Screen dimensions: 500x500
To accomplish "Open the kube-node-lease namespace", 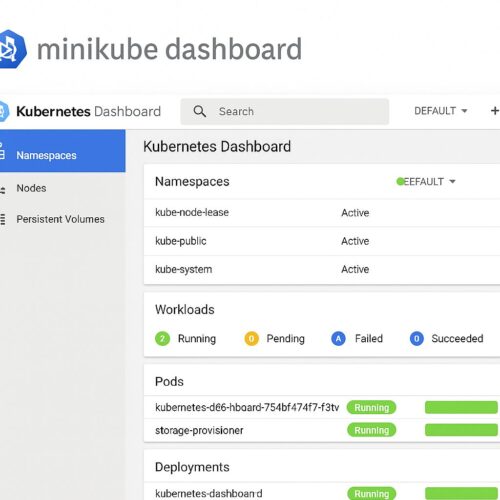I will [192, 212].
